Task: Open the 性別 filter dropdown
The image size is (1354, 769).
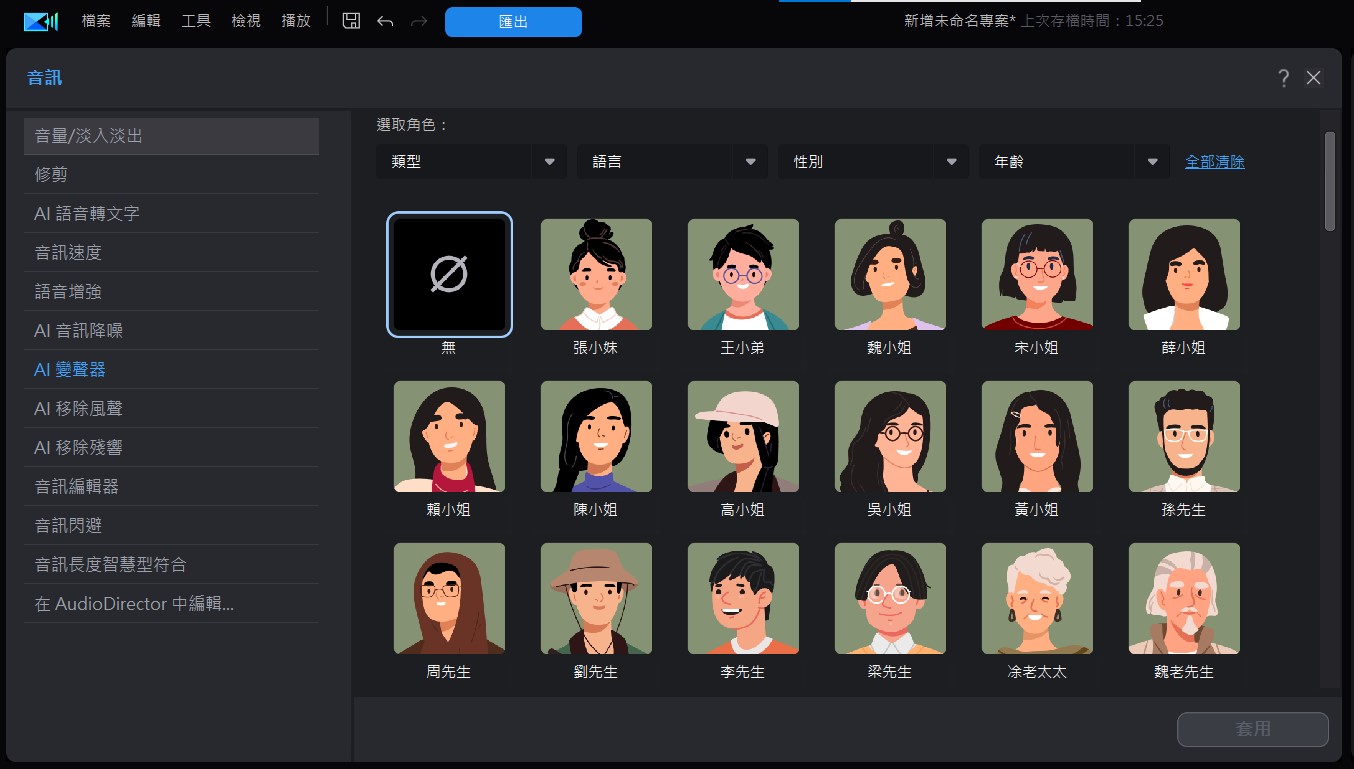Action: click(872, 161)
